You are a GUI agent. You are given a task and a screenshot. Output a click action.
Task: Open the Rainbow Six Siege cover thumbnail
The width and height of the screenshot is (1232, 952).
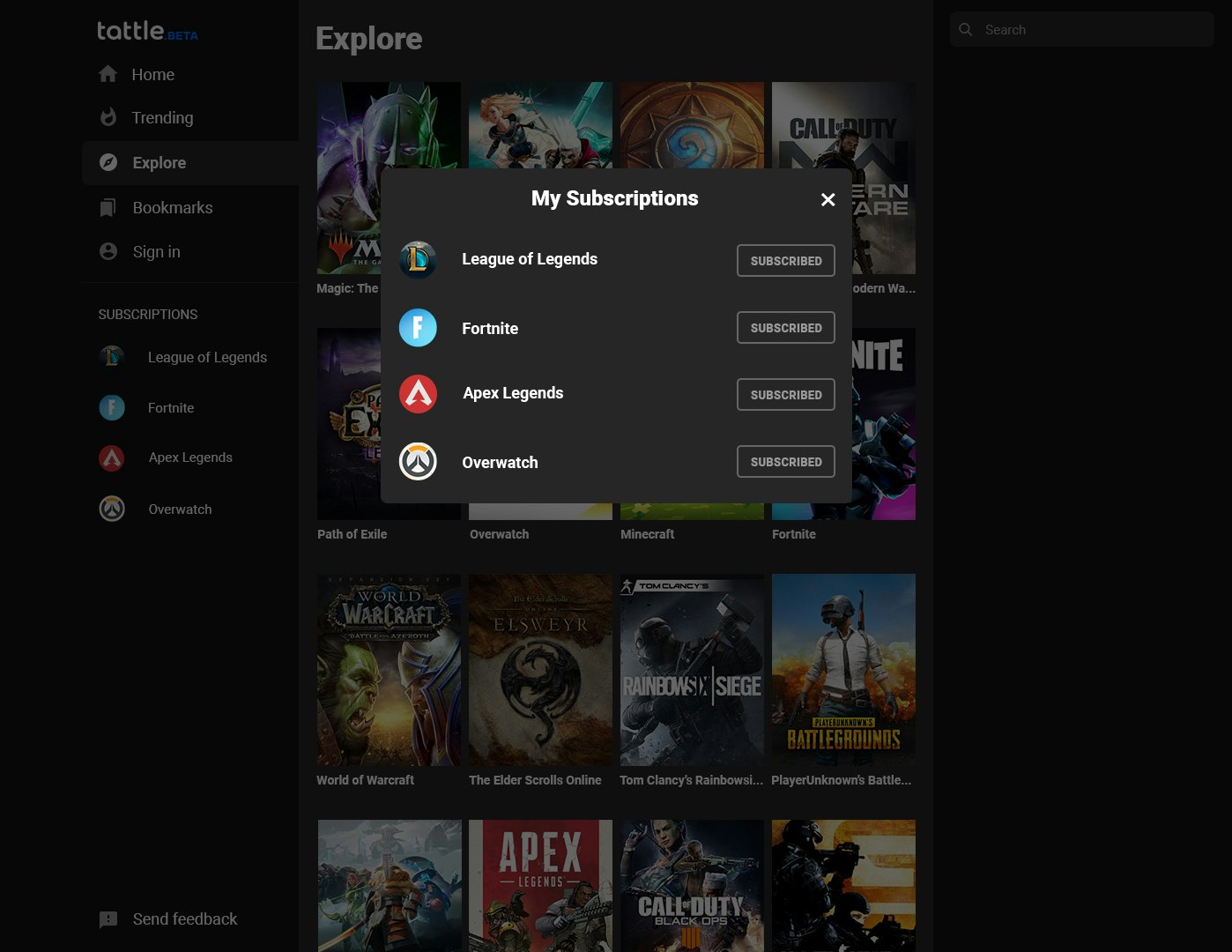tap(692, 670)
